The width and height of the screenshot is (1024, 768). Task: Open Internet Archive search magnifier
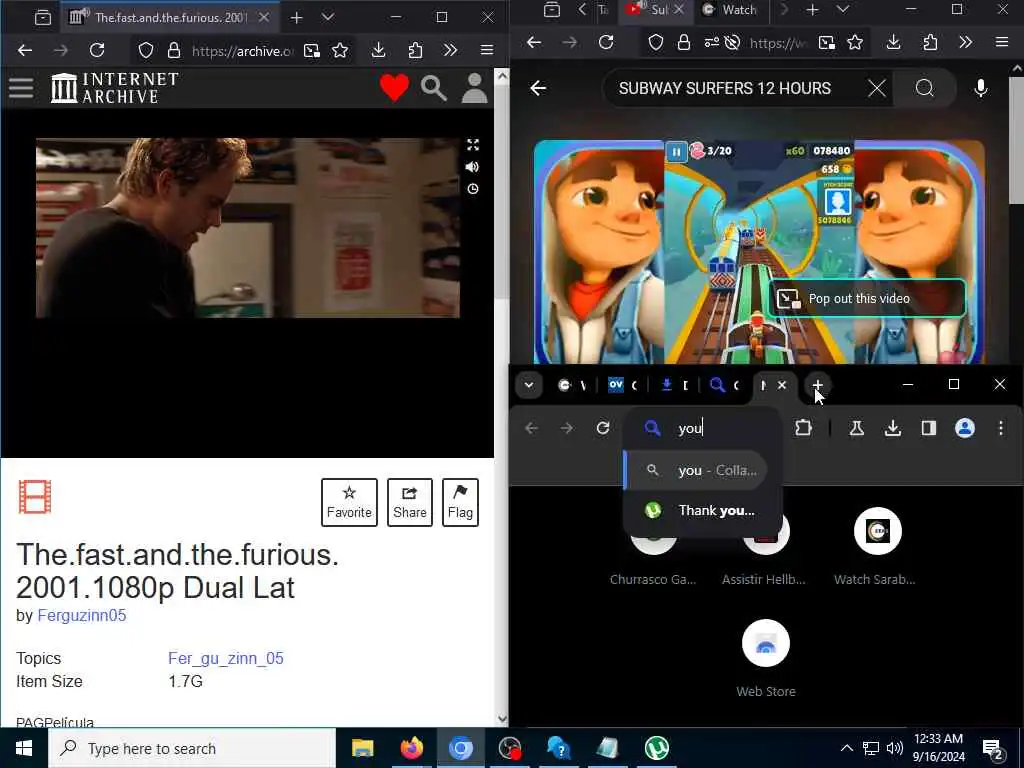tap(434, 88)
